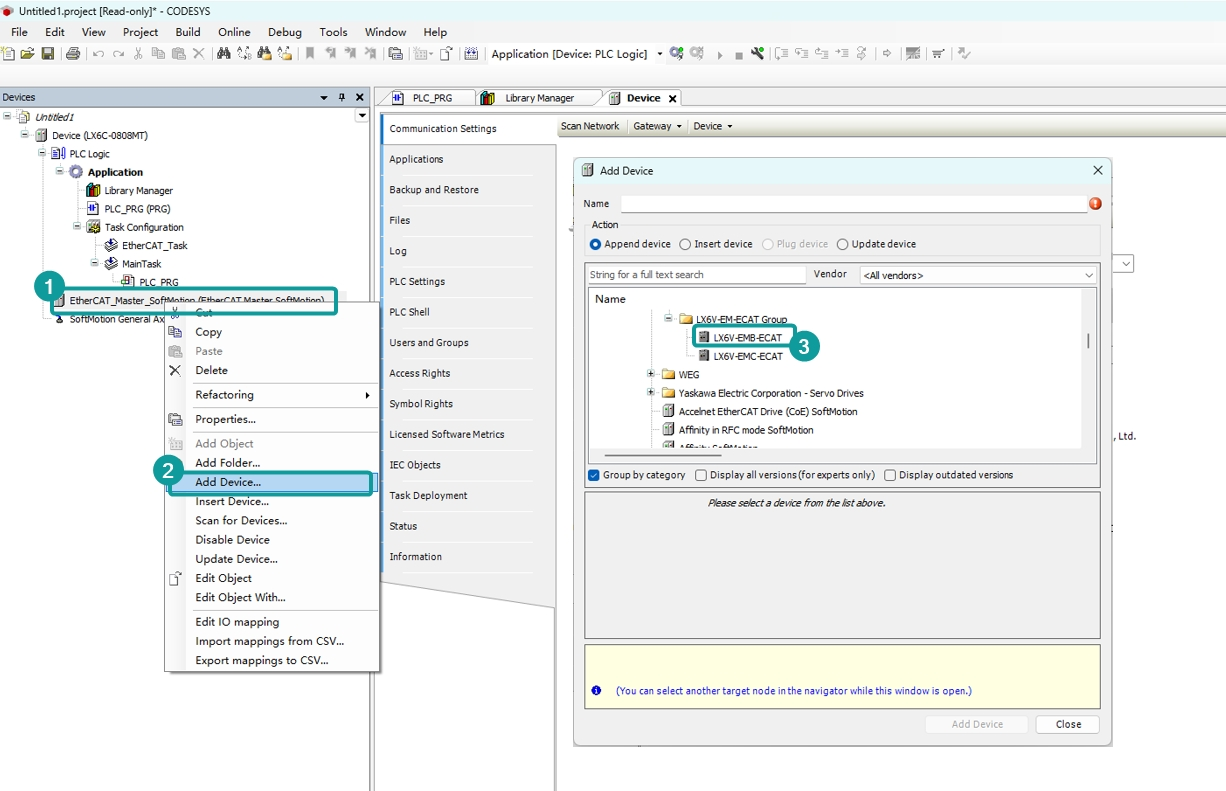Expand the WEG folder in device tree
1226x791 pixels.
[651, 375]
